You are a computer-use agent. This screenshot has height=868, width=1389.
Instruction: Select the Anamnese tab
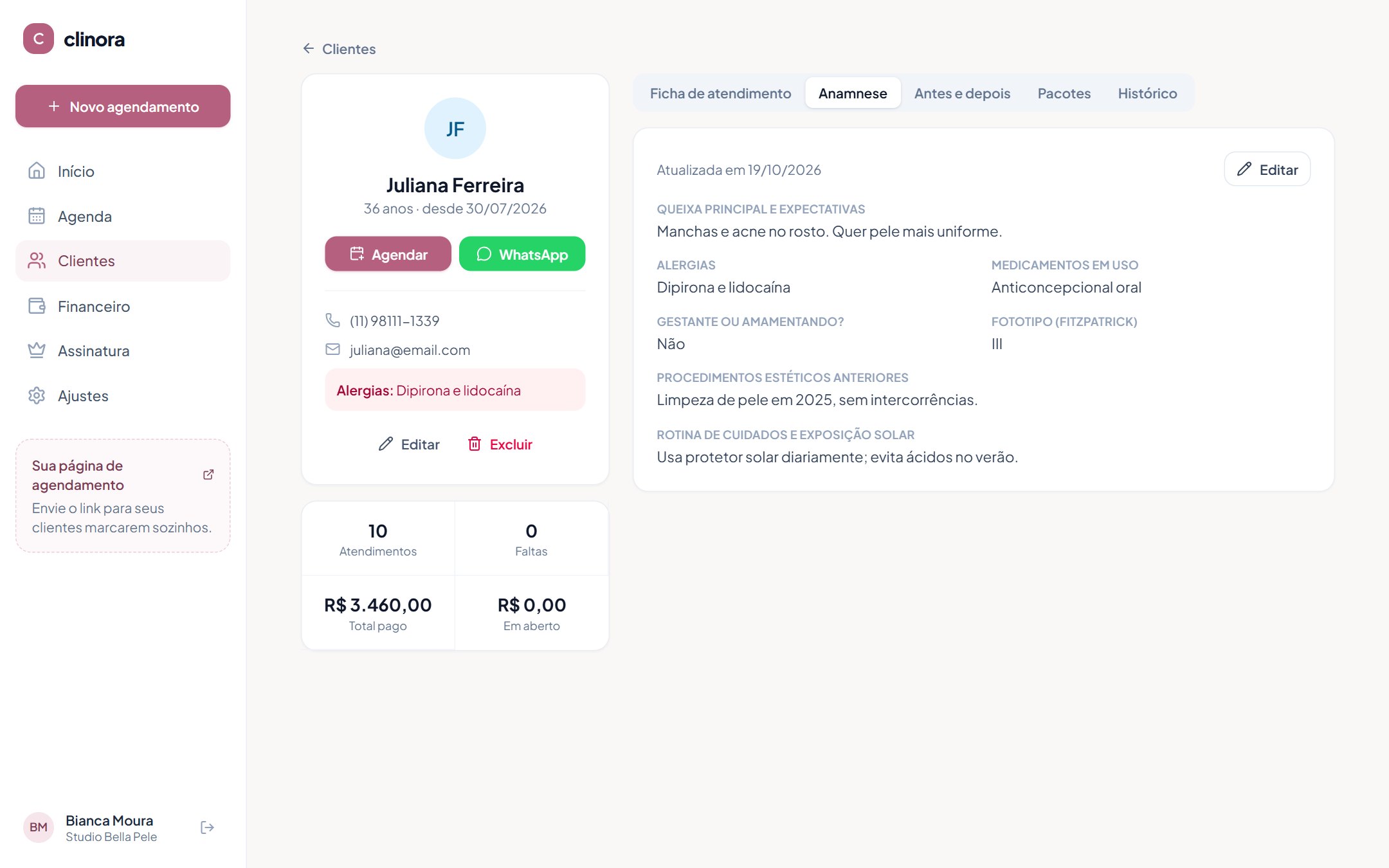click(x=853, y=93)
